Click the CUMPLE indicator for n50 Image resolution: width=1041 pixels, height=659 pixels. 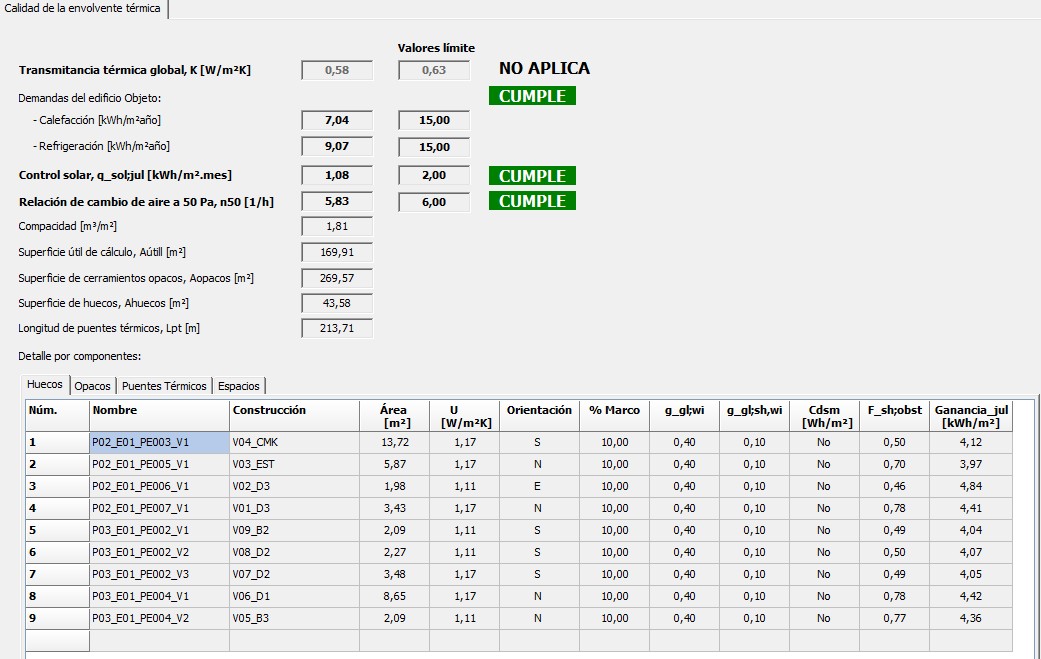532,201
